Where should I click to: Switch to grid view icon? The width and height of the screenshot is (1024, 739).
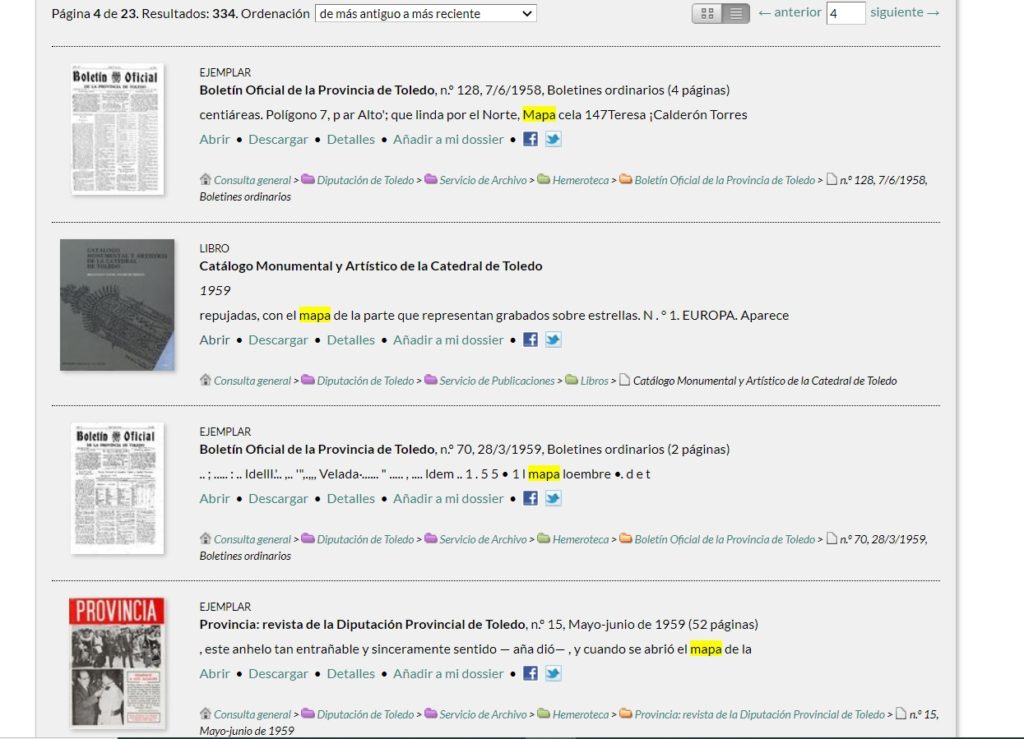(707, 13)
